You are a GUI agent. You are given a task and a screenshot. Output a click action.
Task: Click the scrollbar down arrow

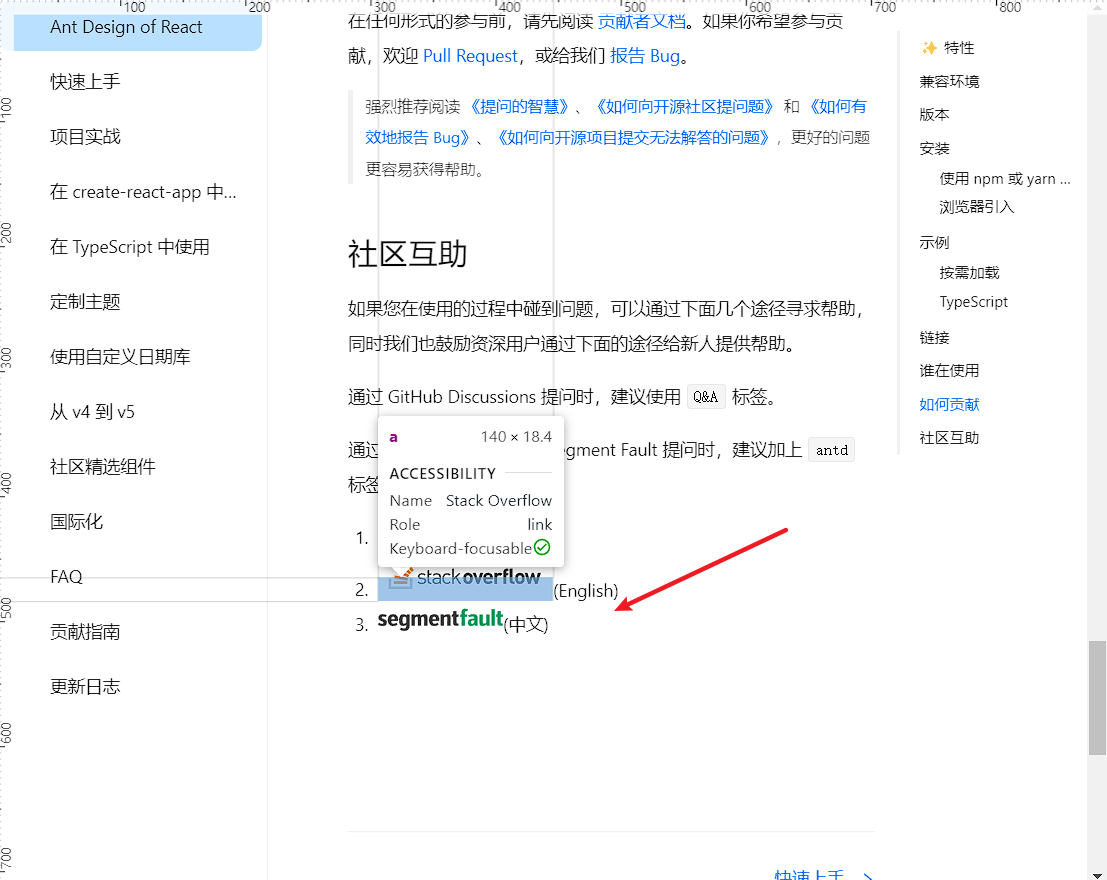(x=1097, y=874)
